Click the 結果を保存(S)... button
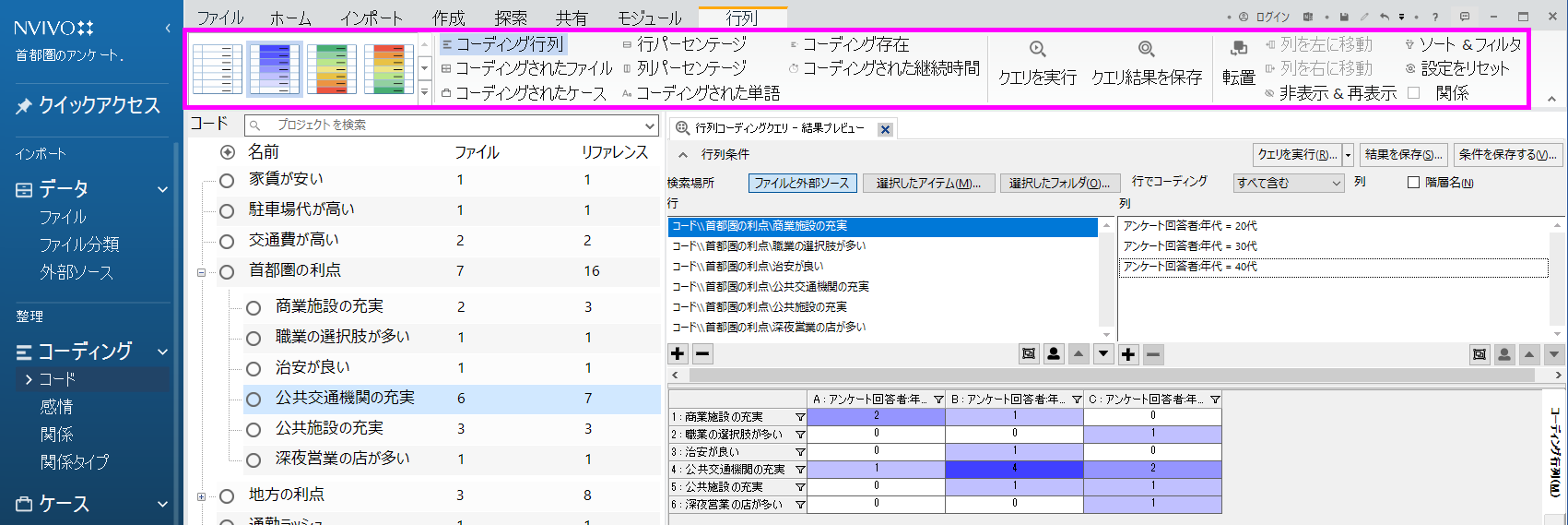The image size is (1568, 525). click(1404, 155)
